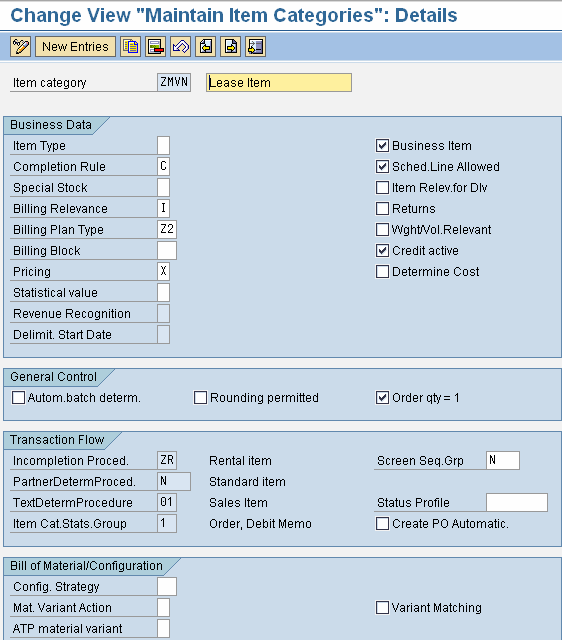Toggle the Create PO Automatic. checkbox

382,523
